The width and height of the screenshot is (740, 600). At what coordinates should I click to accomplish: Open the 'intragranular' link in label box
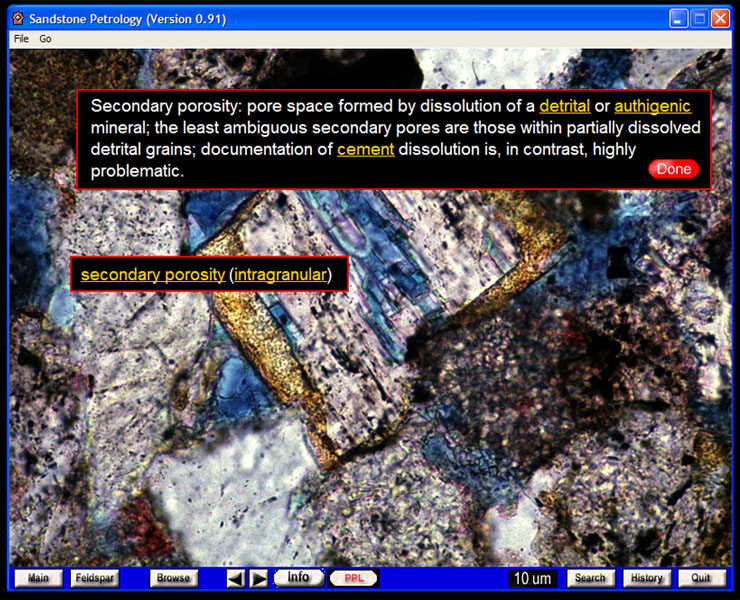point(280,274)
